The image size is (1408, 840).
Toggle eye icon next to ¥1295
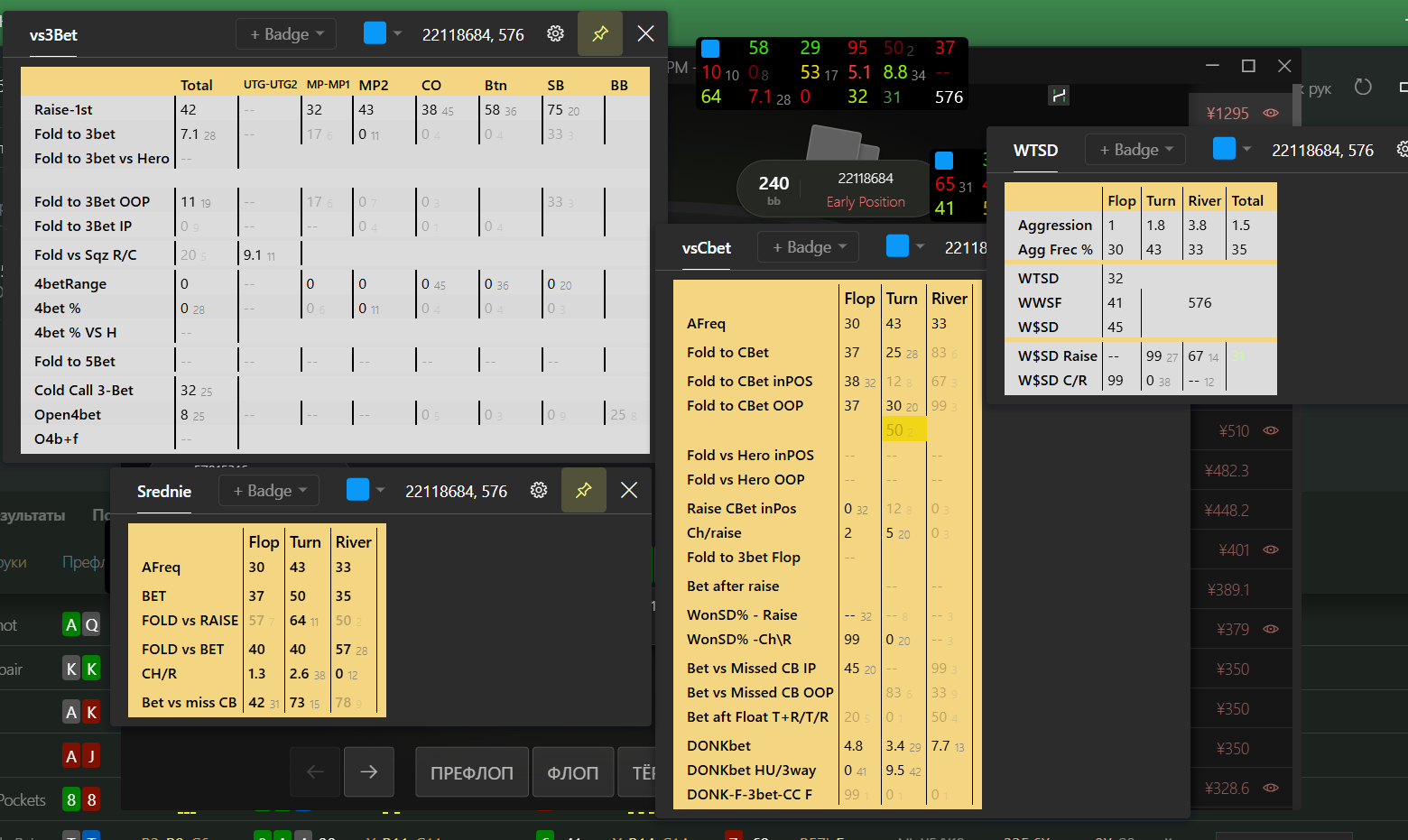coord(1271,113)
